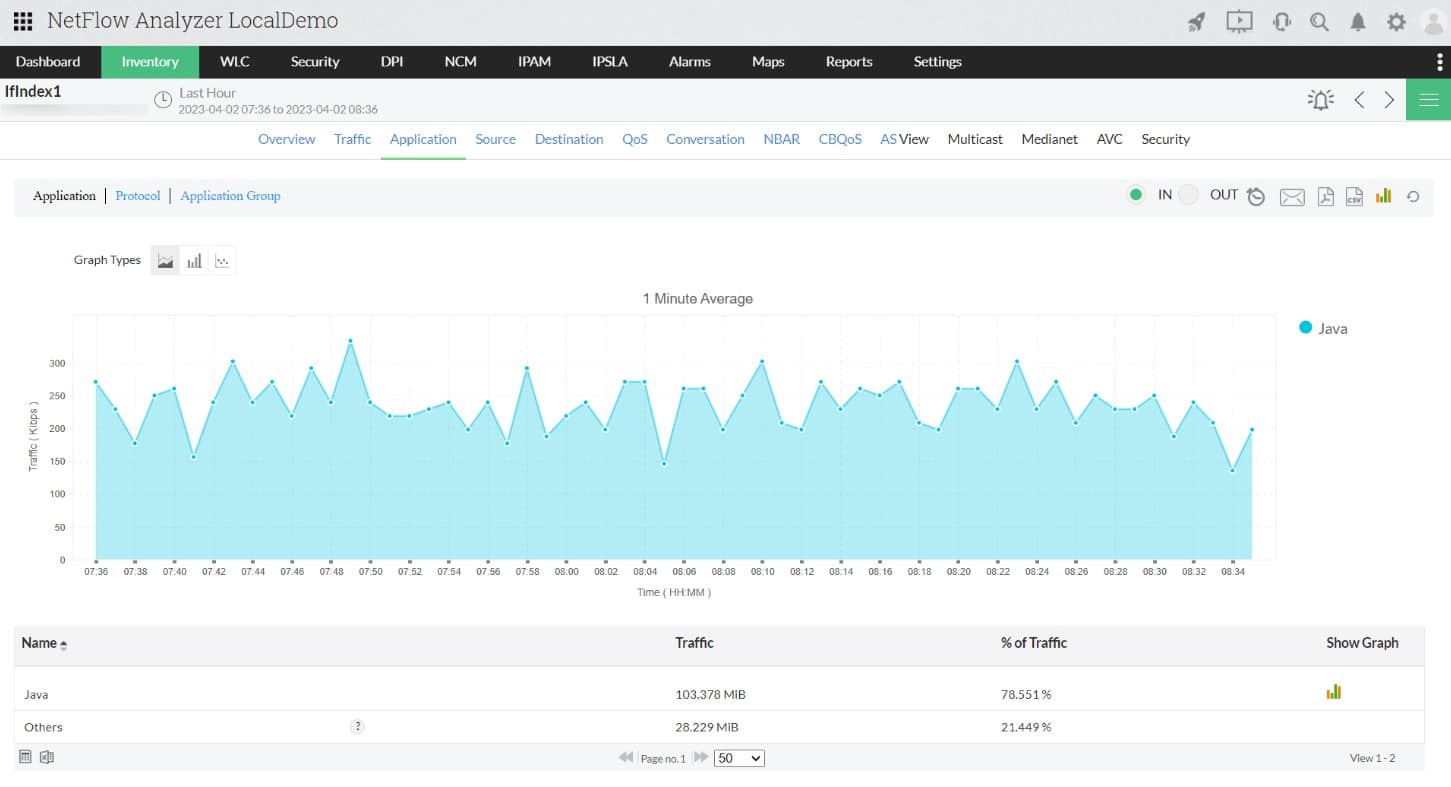Image resolution: width=1451 pixels, height=787 pixels.
Task: Select the IN traffic radio button
Action: [x=1136, y=195]
